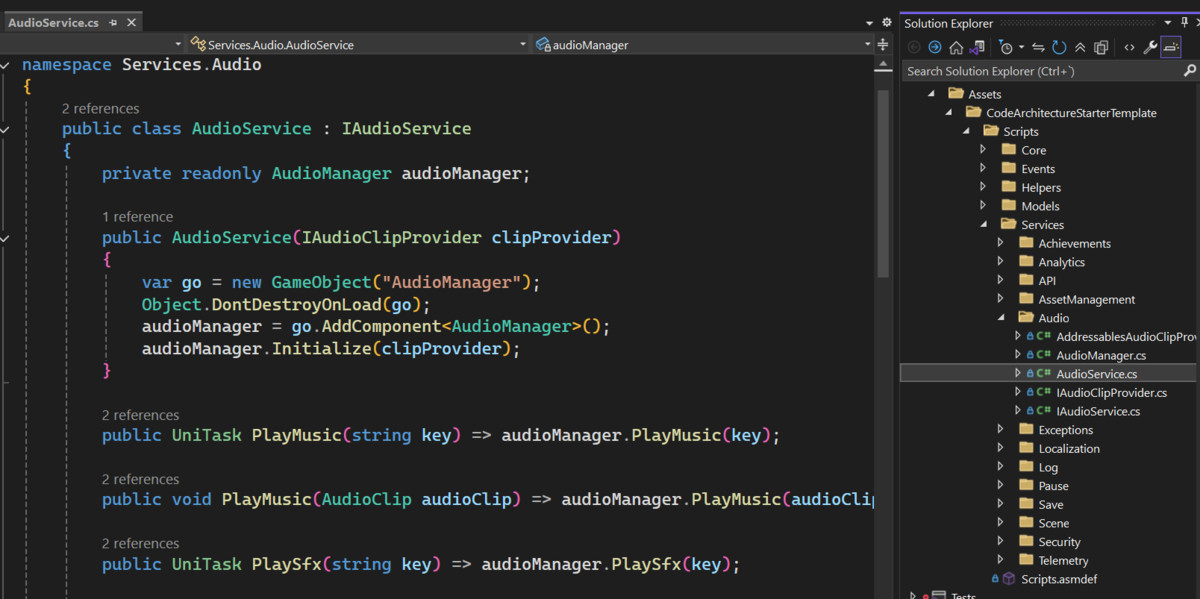Image resolution: width=1200 pixels, height=599 pixels.
Task: Click the settings gear above the editor
Action: click(x=886, y=22)
